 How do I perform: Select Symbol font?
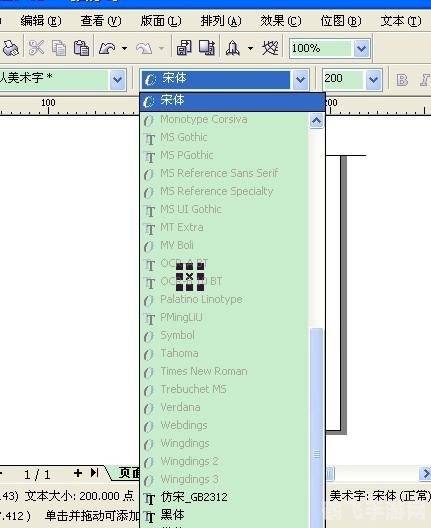(224, 335)
